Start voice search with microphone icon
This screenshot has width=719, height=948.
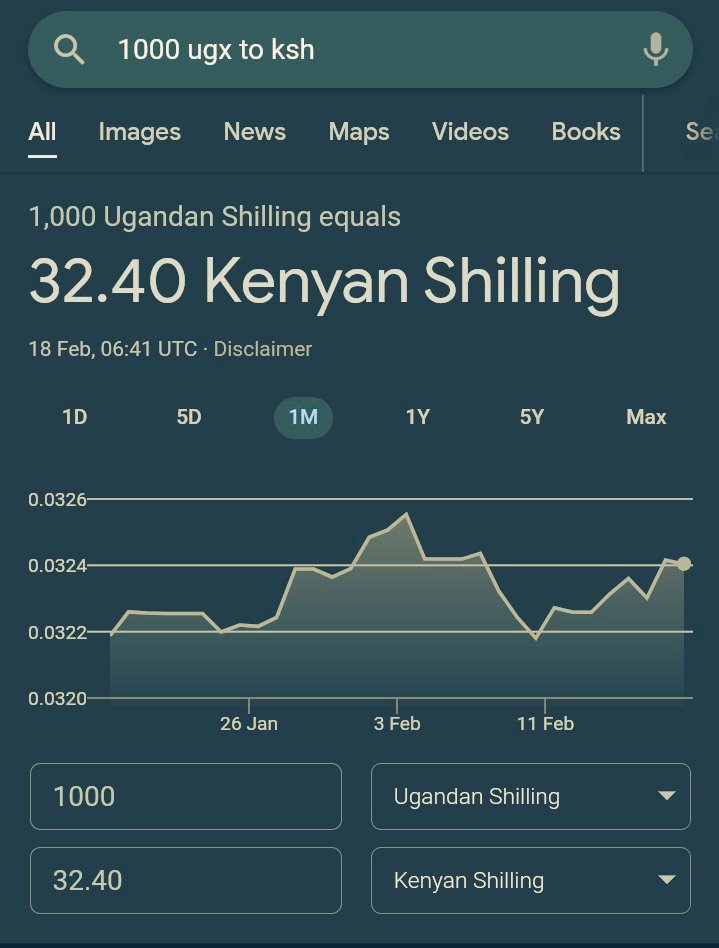656,50
